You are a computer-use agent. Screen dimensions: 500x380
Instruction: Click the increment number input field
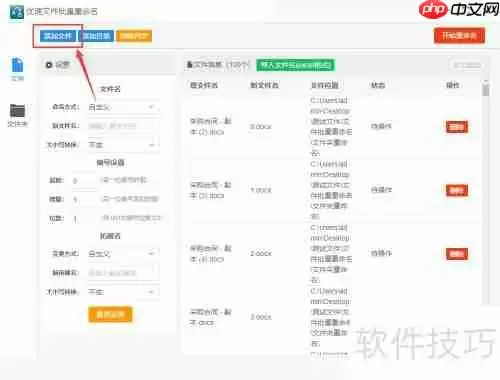point(83,199)
